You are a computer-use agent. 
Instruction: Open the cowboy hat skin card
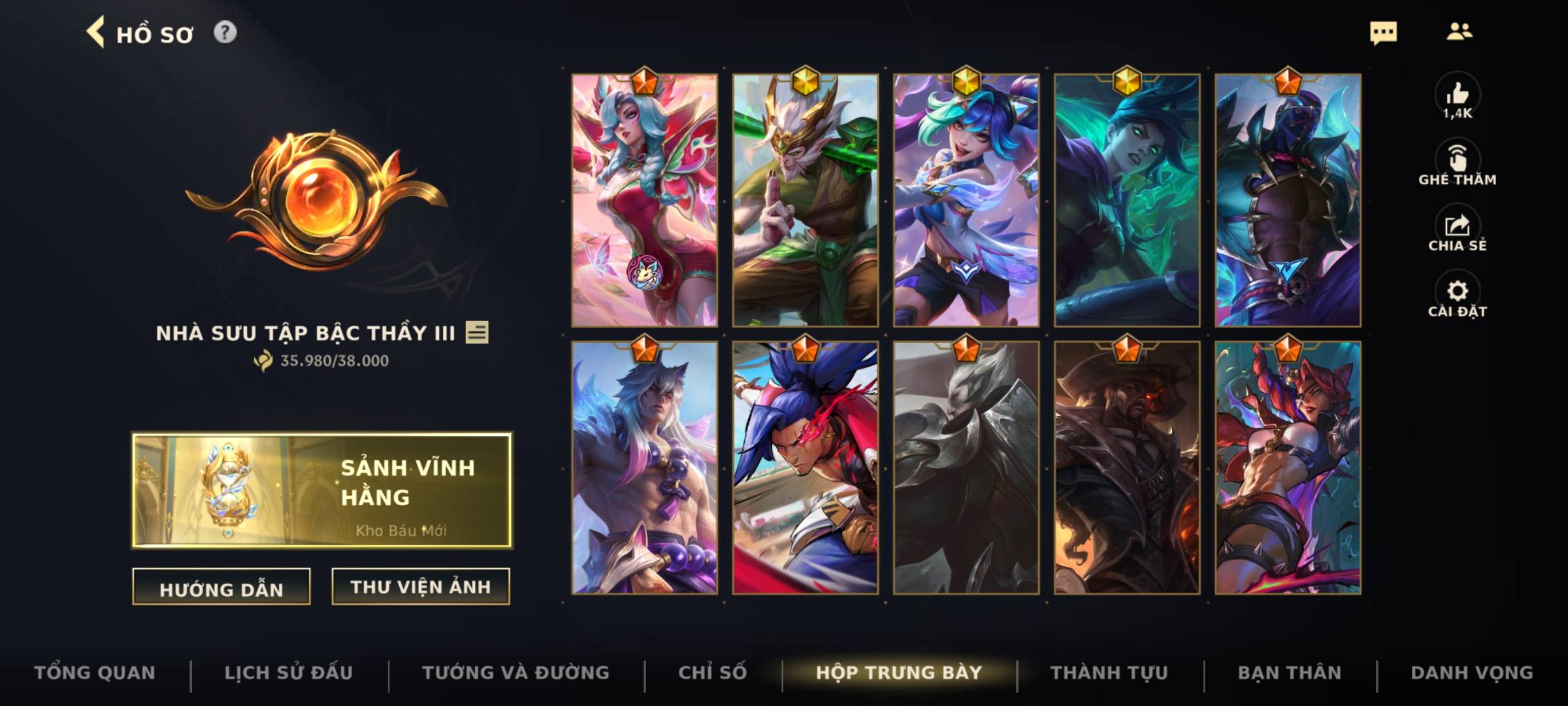point(1126,467)
